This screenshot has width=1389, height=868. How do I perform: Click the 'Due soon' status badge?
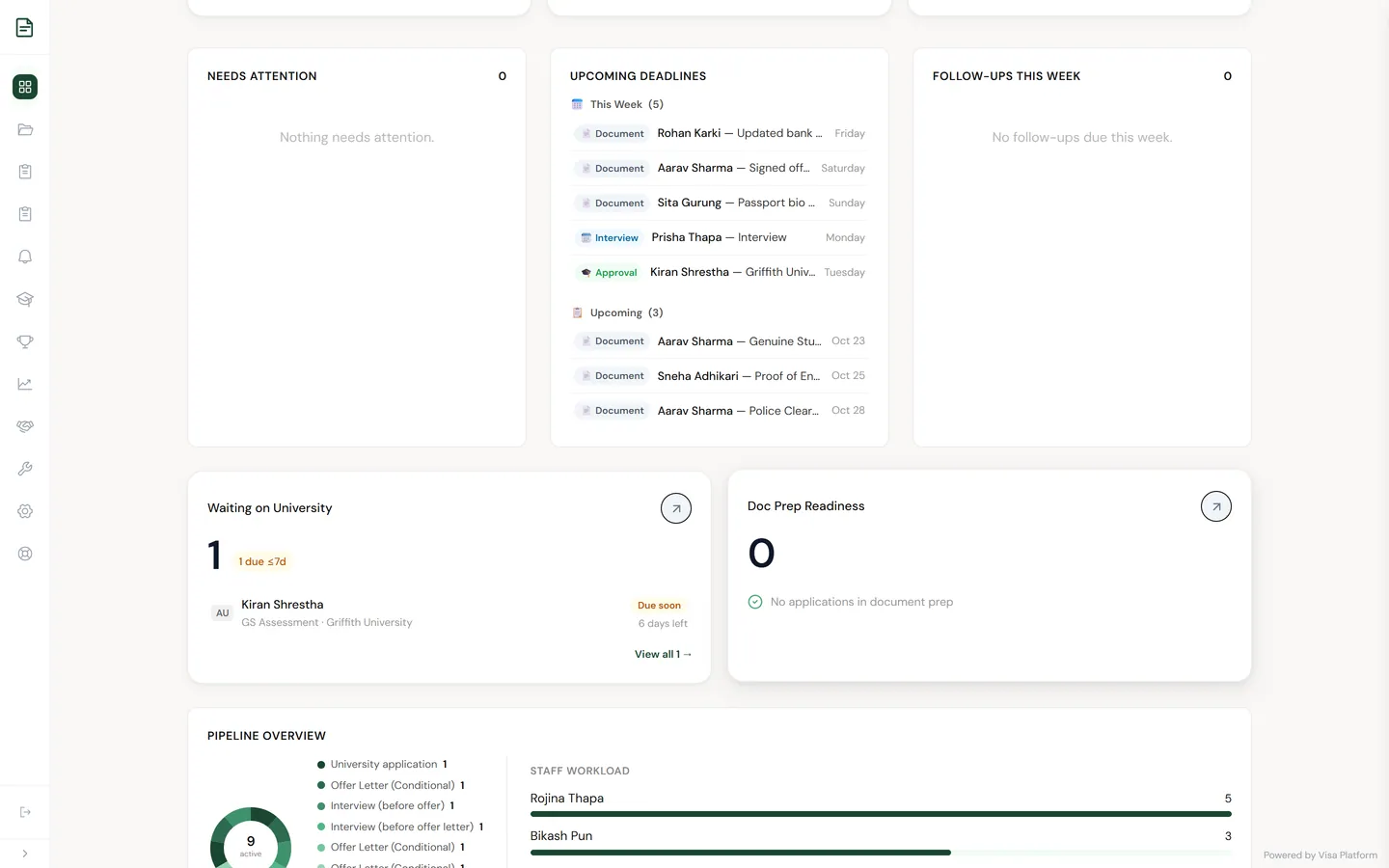pos(659,606)
